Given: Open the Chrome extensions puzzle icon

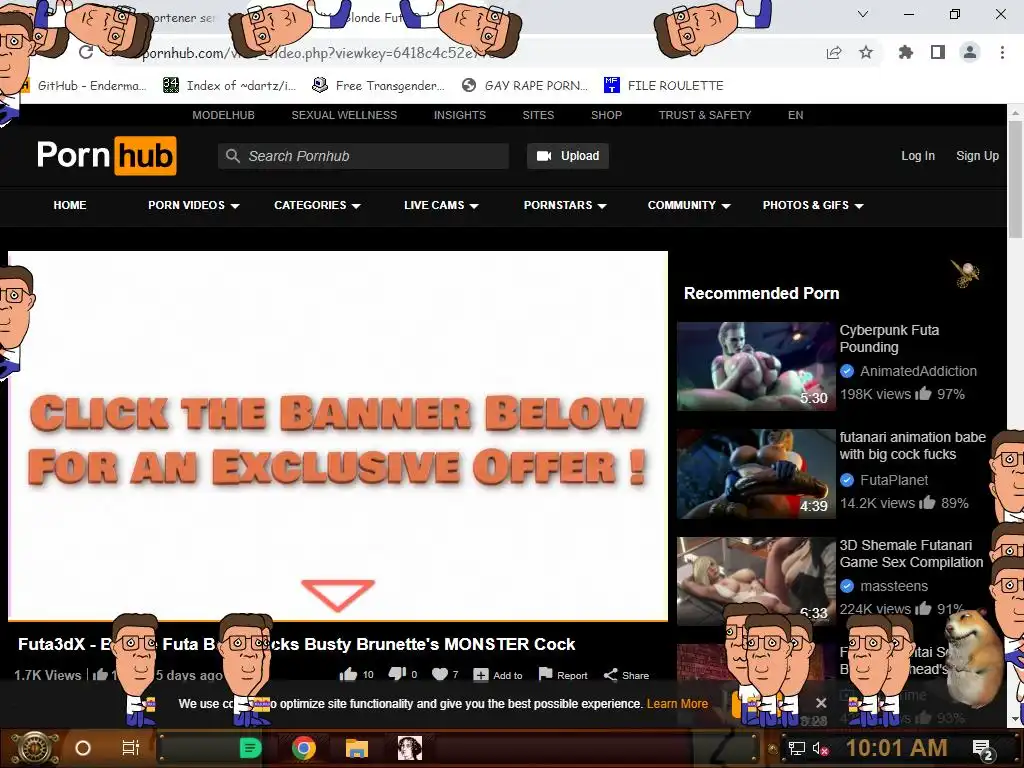Looking at the screenshot, I should [x=905, y=52].
